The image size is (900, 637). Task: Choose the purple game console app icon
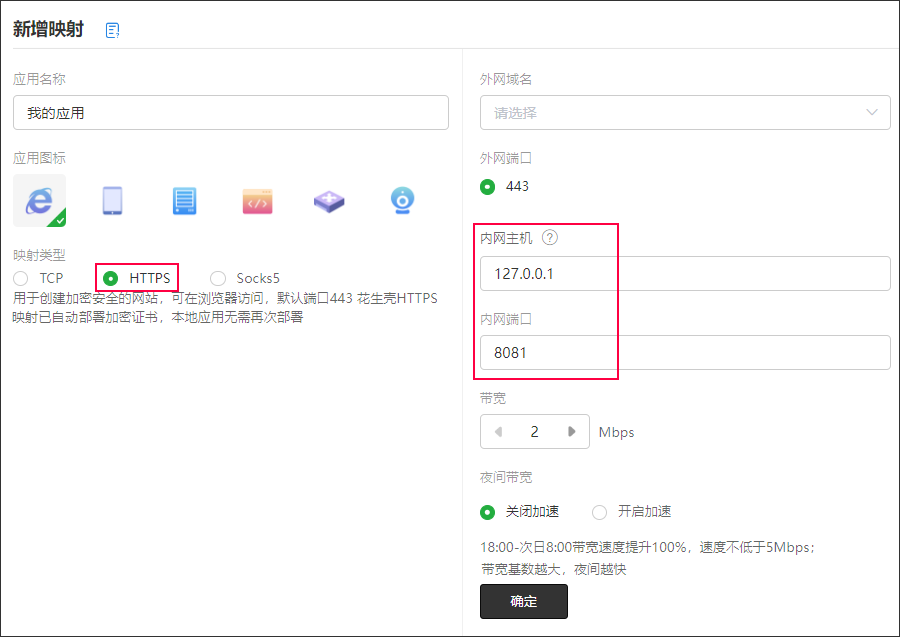[x=329, y=201]
